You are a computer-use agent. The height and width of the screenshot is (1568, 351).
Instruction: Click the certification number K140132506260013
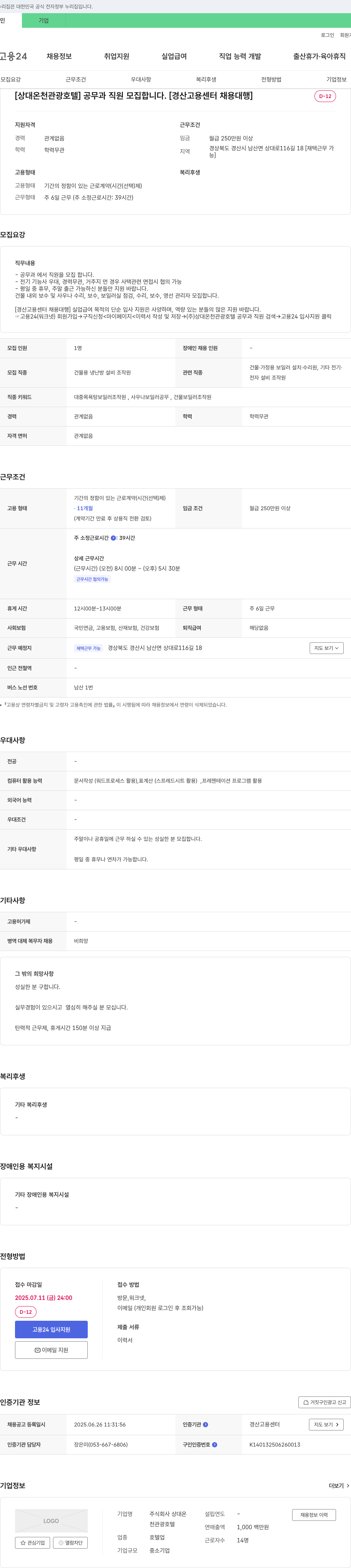coord(275,1444)
